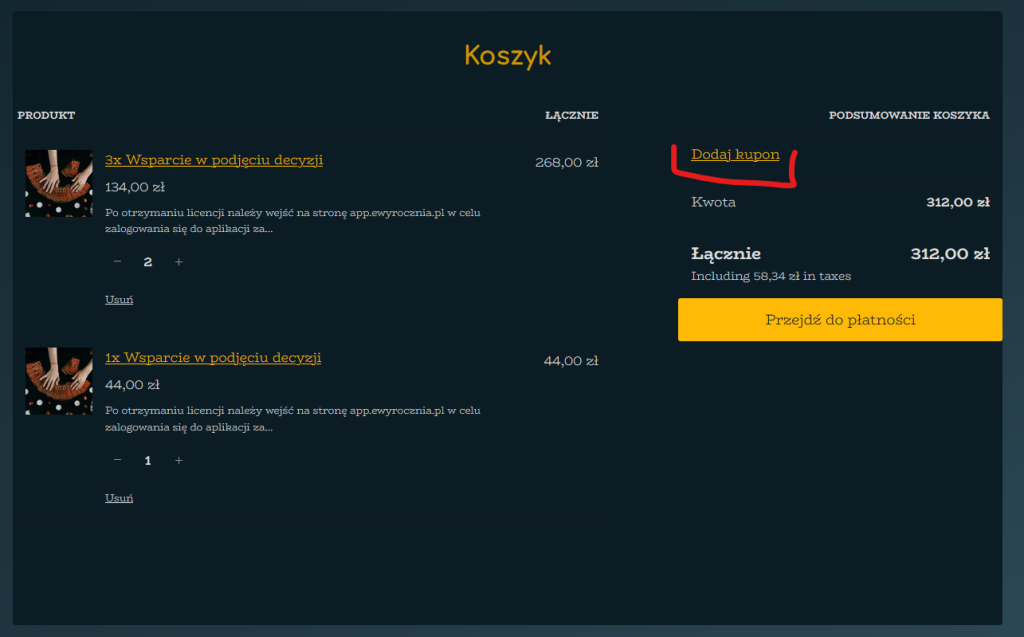Open thumbnail image of 1x Wsparcie product
Viewport: 1024px width, 637px height.
click(x=59, y=381)
